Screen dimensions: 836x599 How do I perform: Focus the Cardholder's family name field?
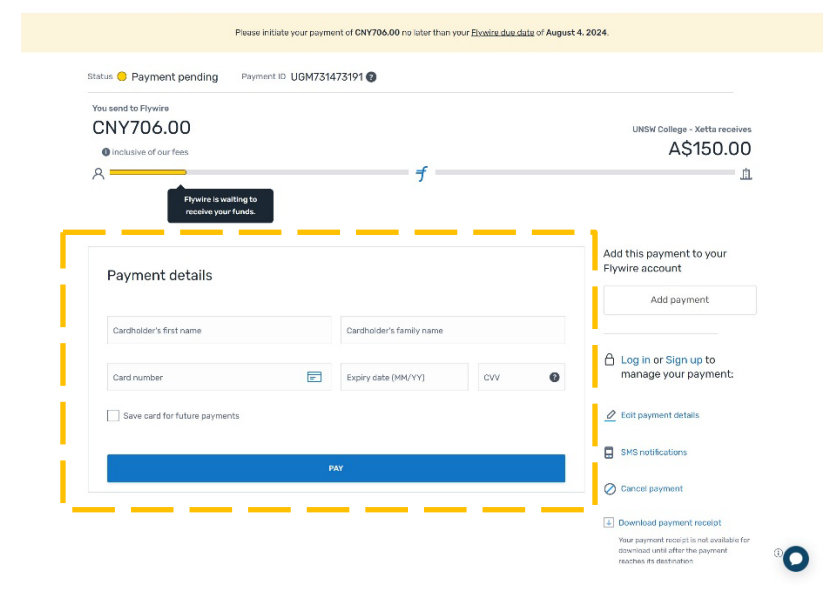[452, 330]
